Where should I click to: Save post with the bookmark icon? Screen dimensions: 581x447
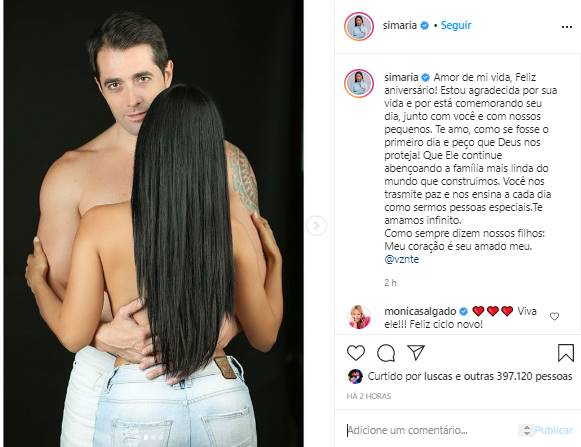(x=566, y=352)
